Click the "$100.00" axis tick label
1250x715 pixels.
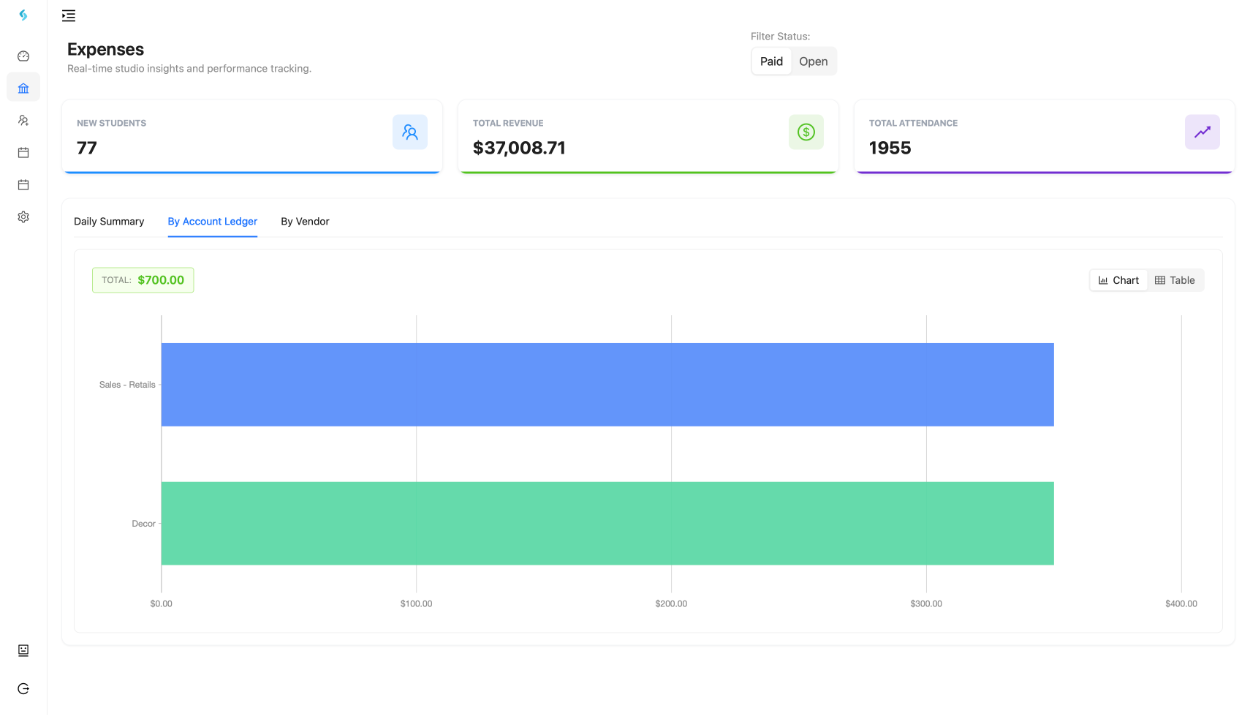(x=416, y=604)
